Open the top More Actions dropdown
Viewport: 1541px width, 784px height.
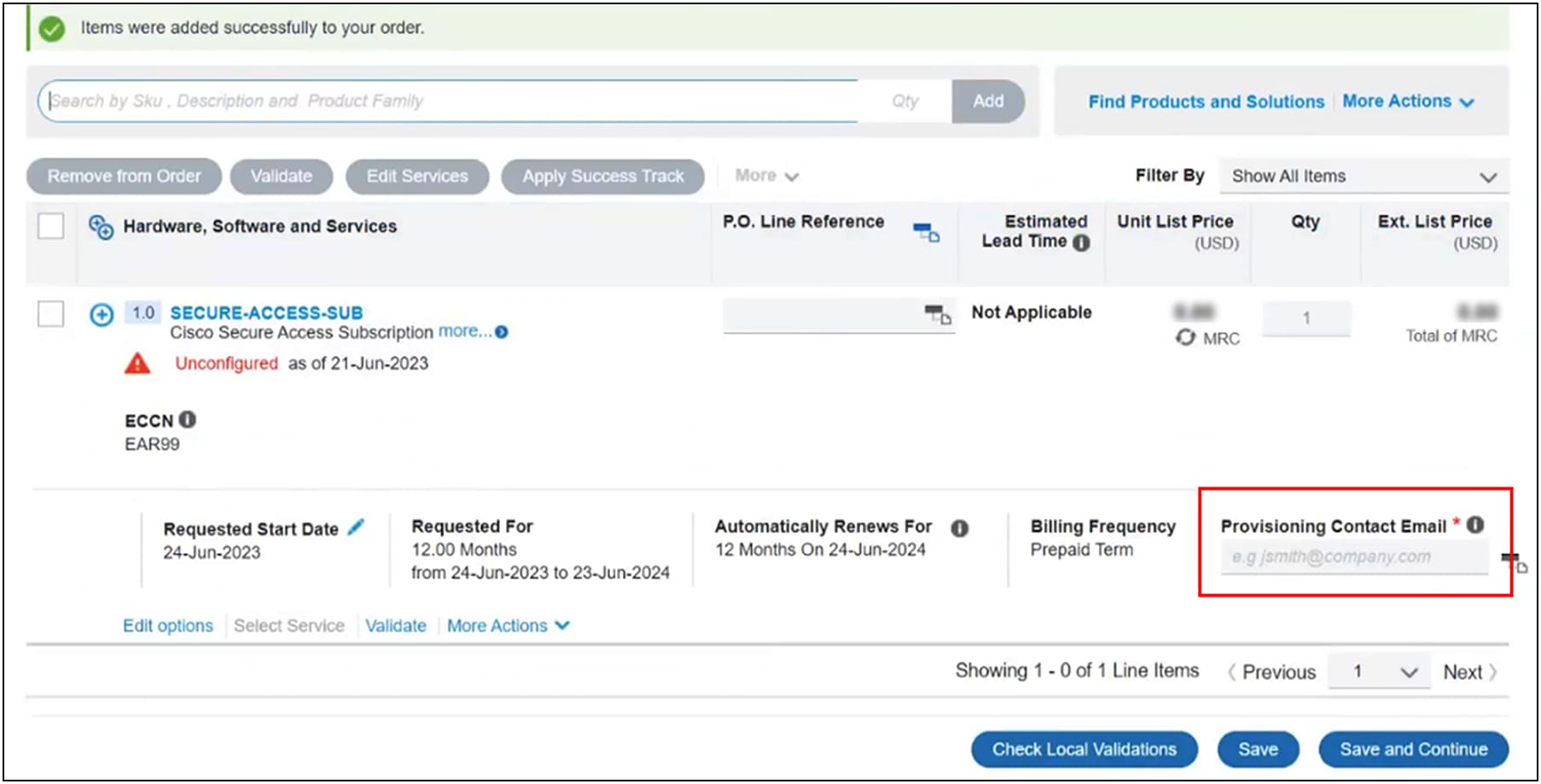point(1408,102)
